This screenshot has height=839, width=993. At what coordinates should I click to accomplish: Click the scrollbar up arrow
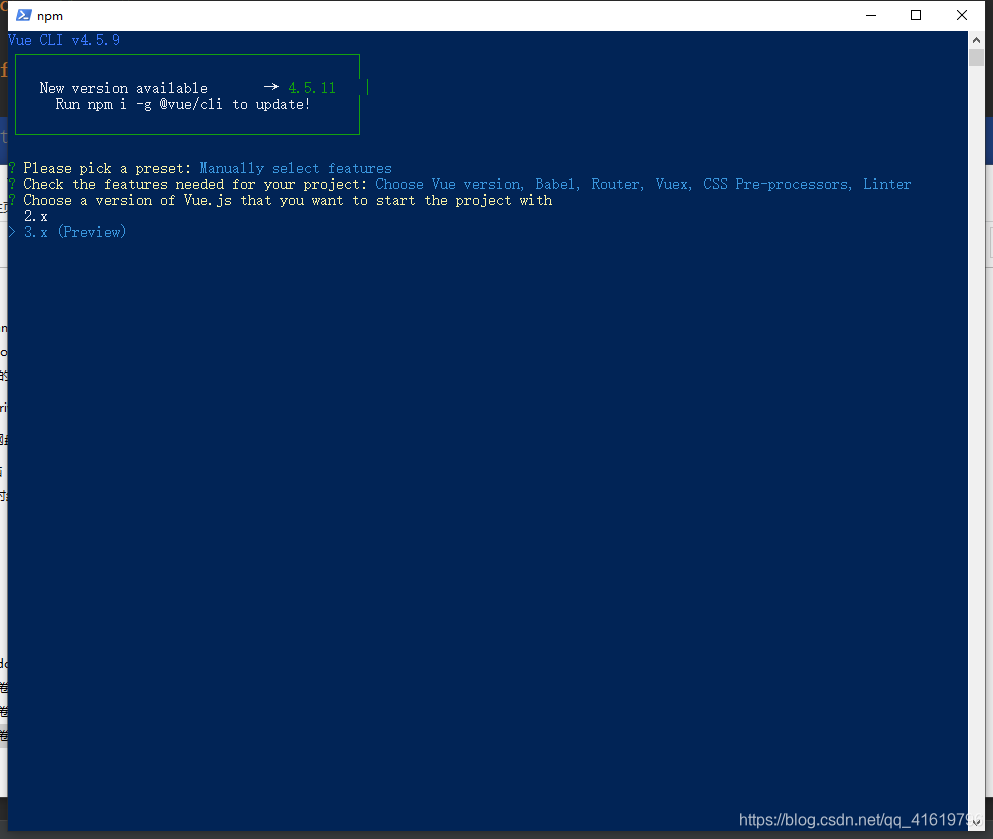(x=976, y=40)
